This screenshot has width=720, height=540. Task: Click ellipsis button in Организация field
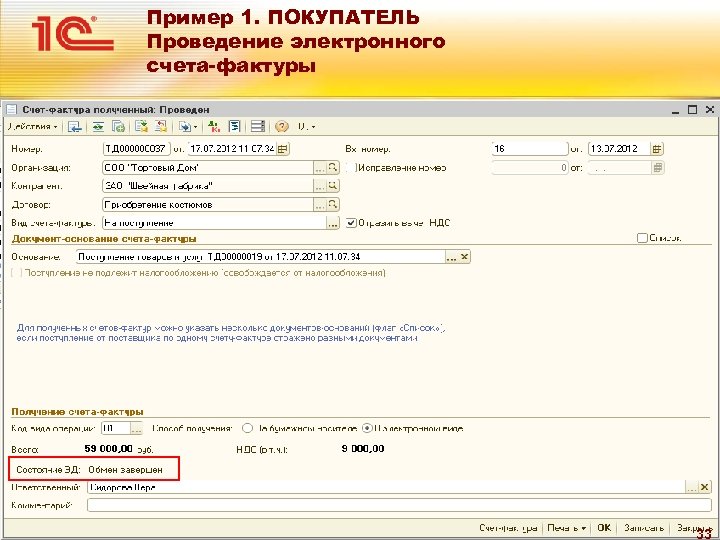pos(320,168)
